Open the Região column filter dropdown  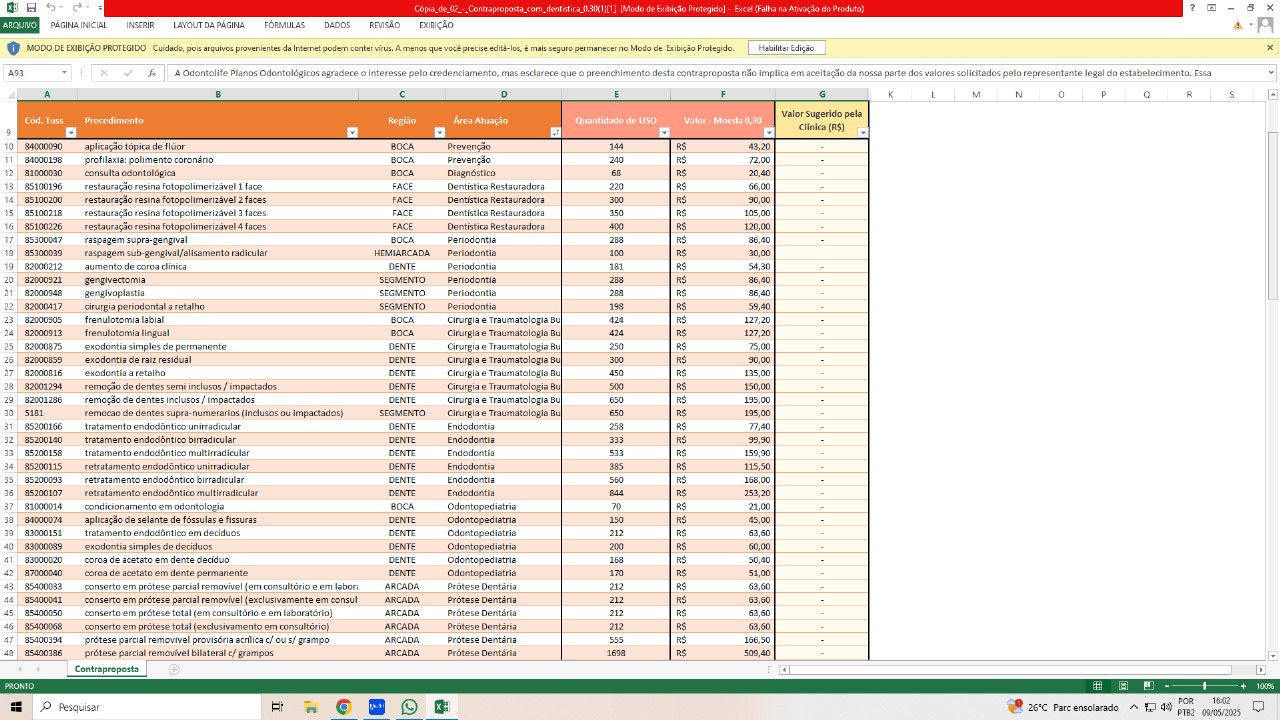[x=439, y=133]
